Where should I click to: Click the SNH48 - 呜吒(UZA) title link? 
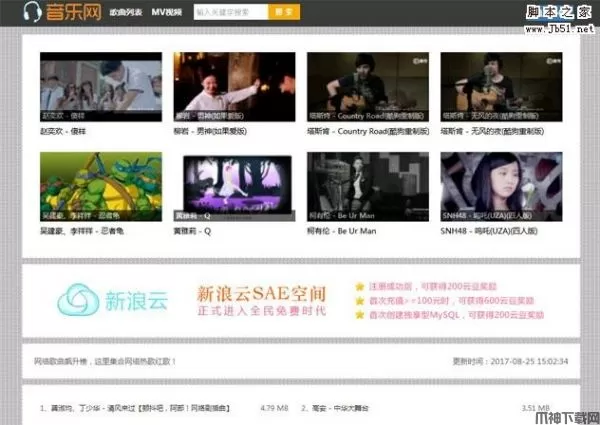tap(489, 231)
